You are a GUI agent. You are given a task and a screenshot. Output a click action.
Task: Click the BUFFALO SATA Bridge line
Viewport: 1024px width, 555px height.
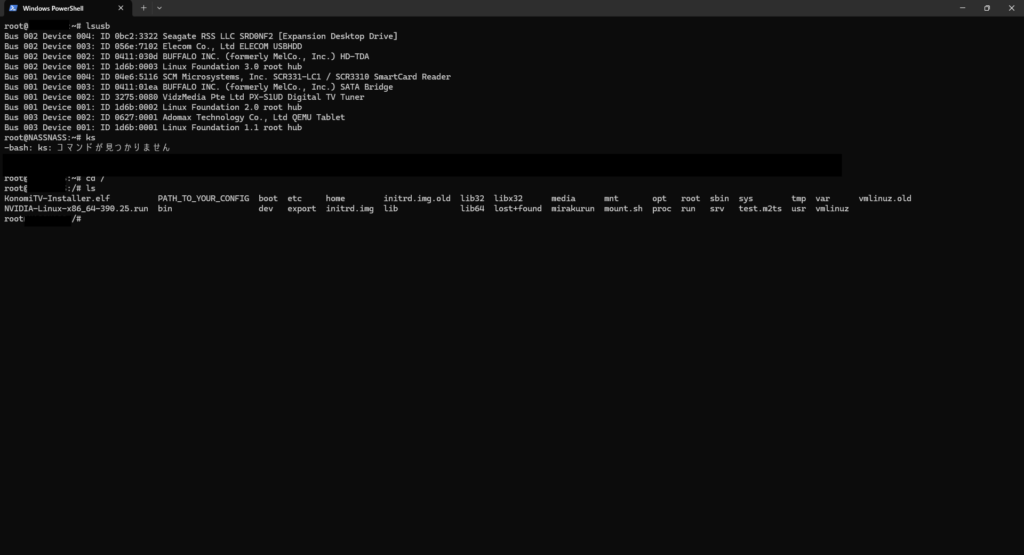199,87
